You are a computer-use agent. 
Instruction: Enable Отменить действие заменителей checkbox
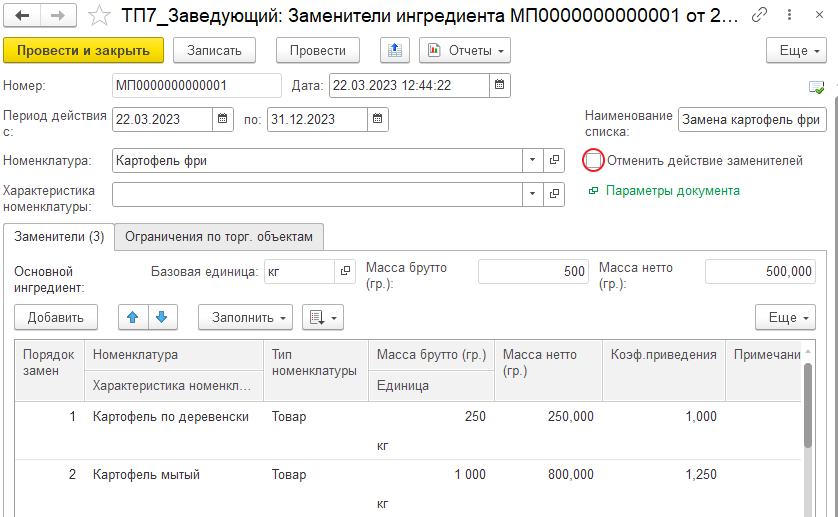[x=594, y=160]
